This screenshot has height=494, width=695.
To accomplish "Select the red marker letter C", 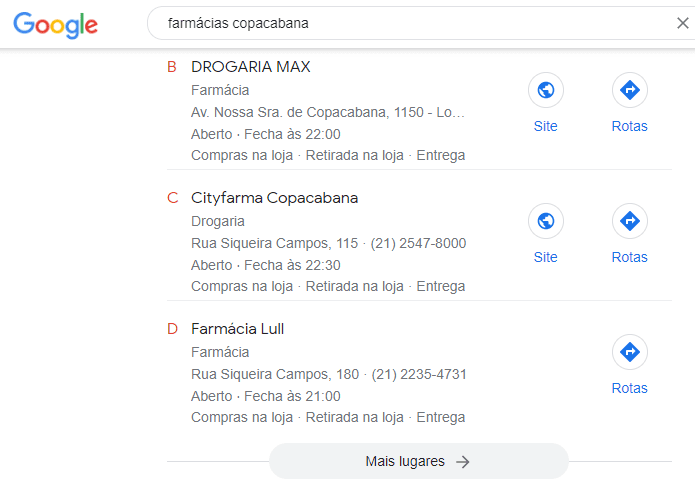I will click(172, 198).
